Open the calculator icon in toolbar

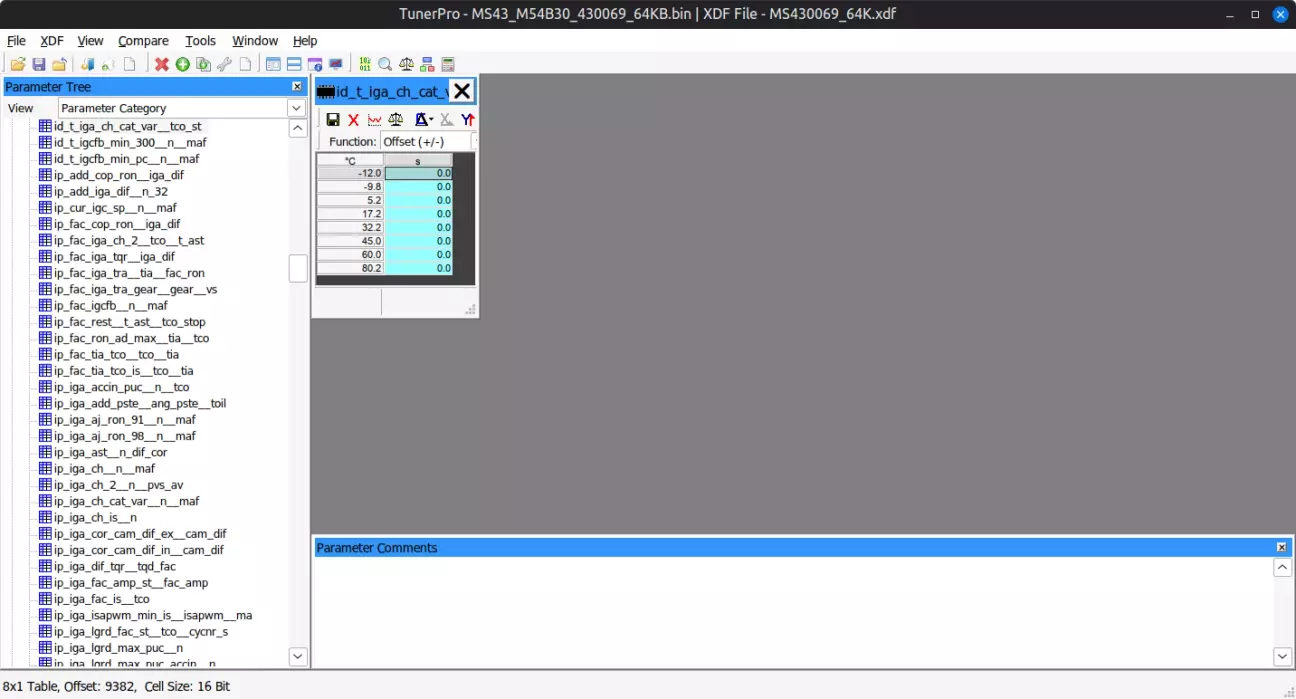coord(448,65)
